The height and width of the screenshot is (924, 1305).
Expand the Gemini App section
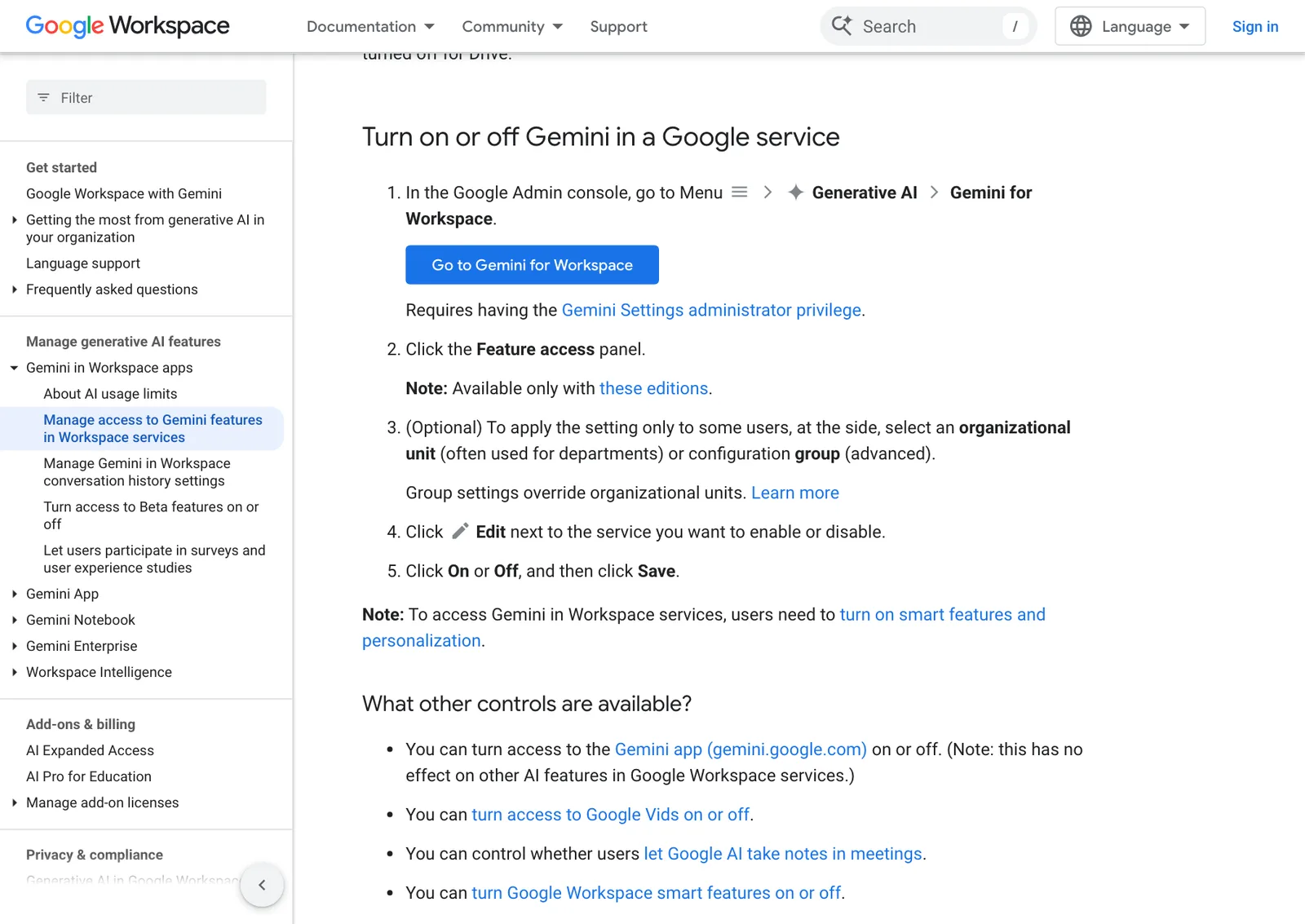pyautogui.click(x=15, y=595)
